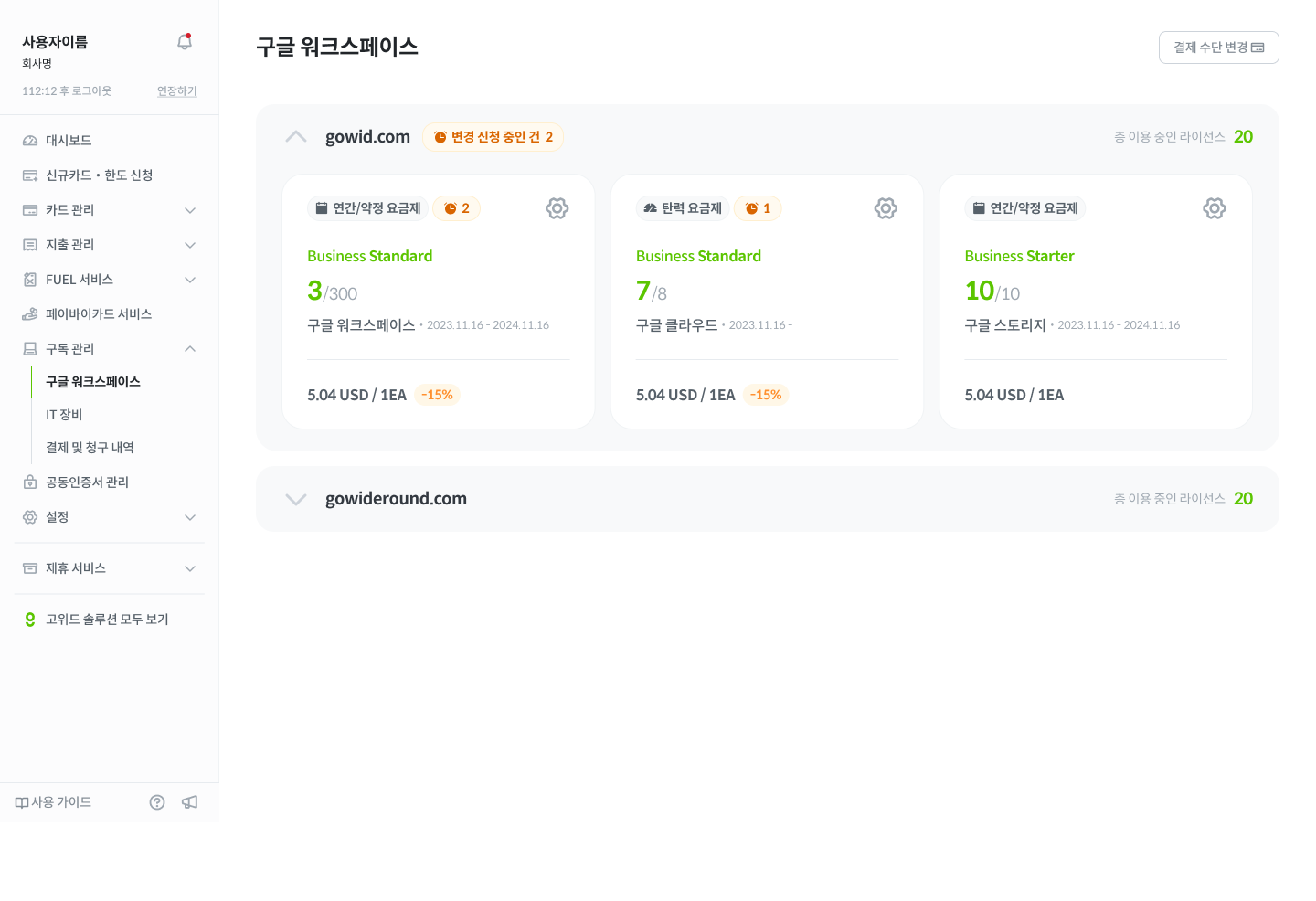Click the pending-change badge showing 2 on 3/300 card
The width and height of the screenshot is (1316, 901).
(457, 208)
